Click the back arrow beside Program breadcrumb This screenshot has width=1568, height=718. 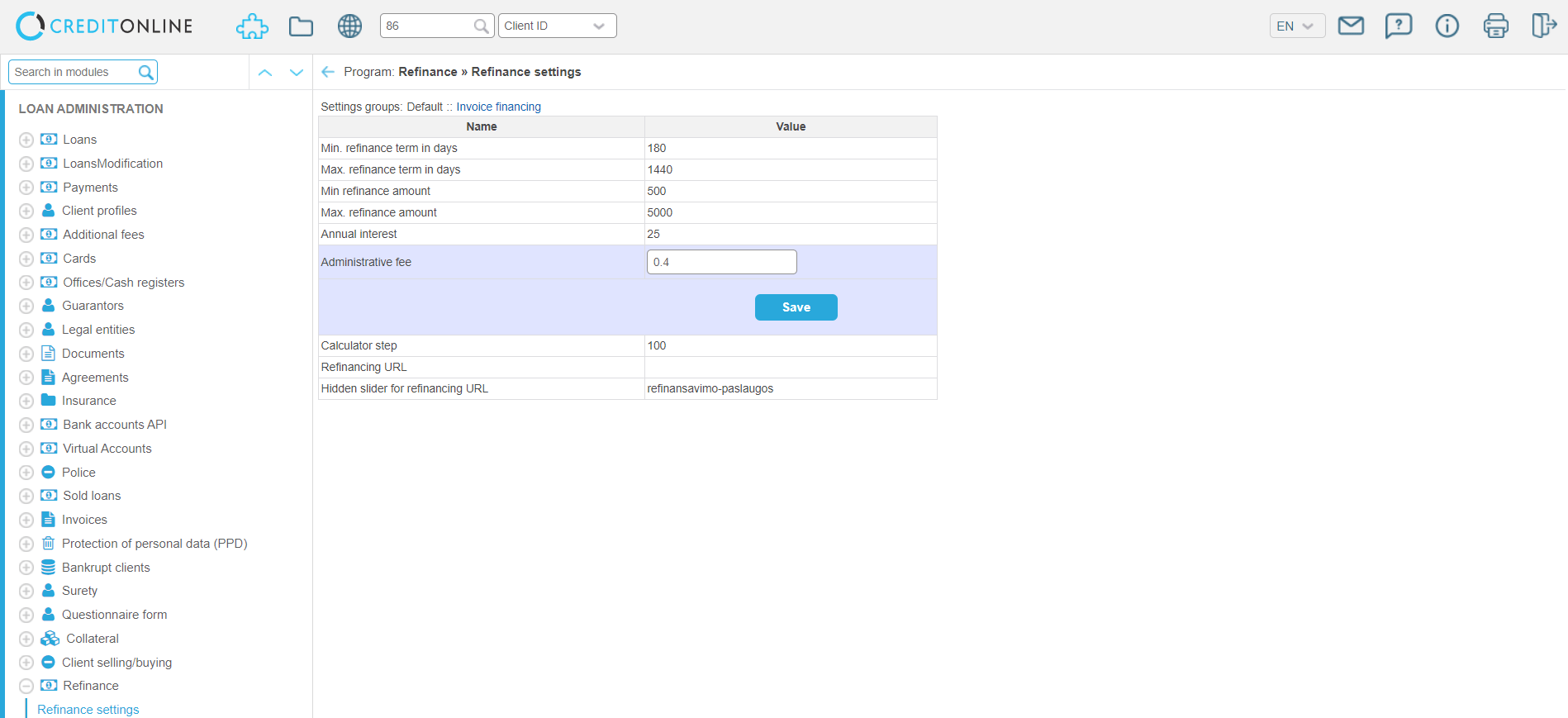tap(328, 72)
